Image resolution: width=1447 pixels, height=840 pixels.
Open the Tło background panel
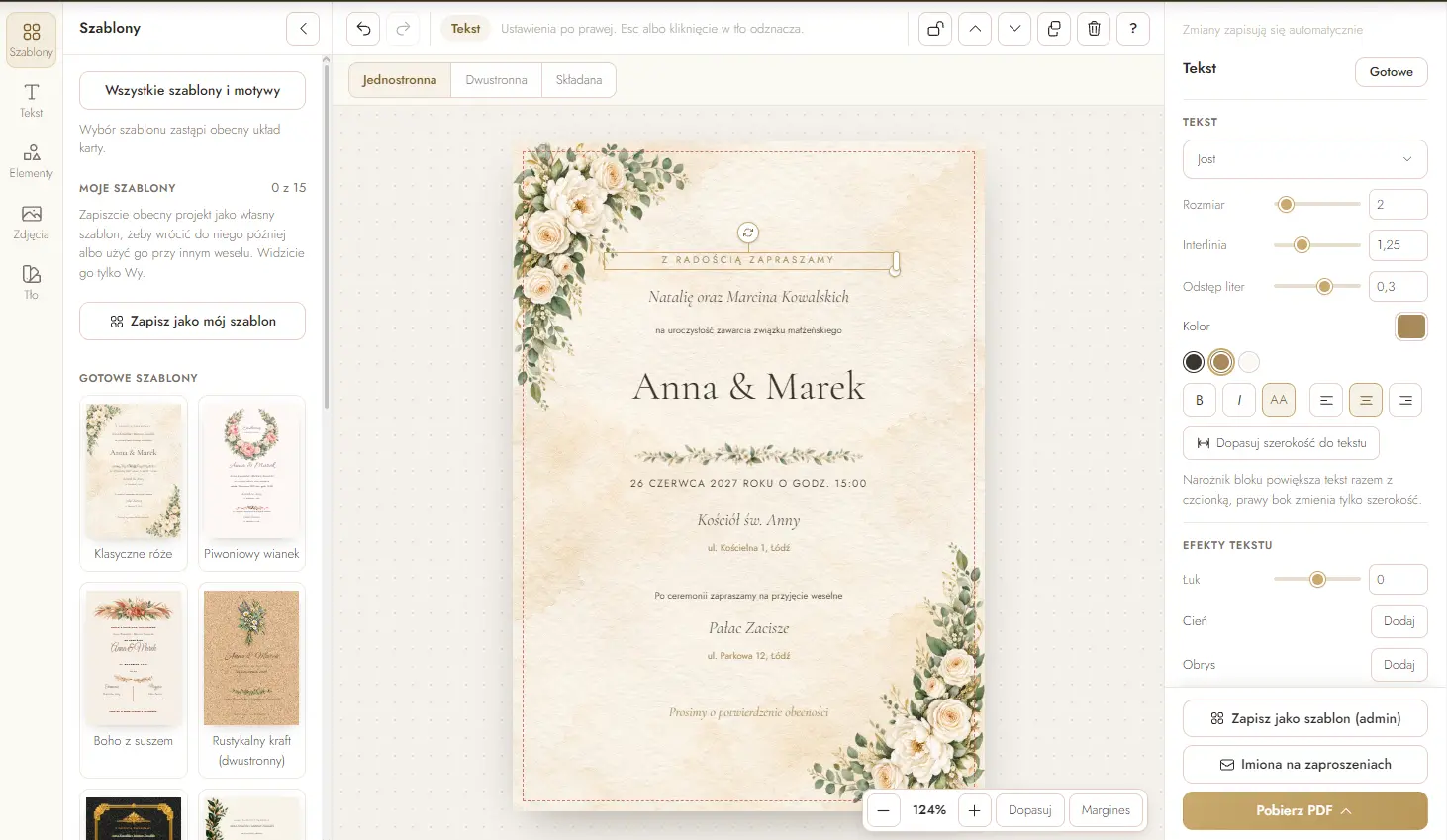[x=32, y=283]
